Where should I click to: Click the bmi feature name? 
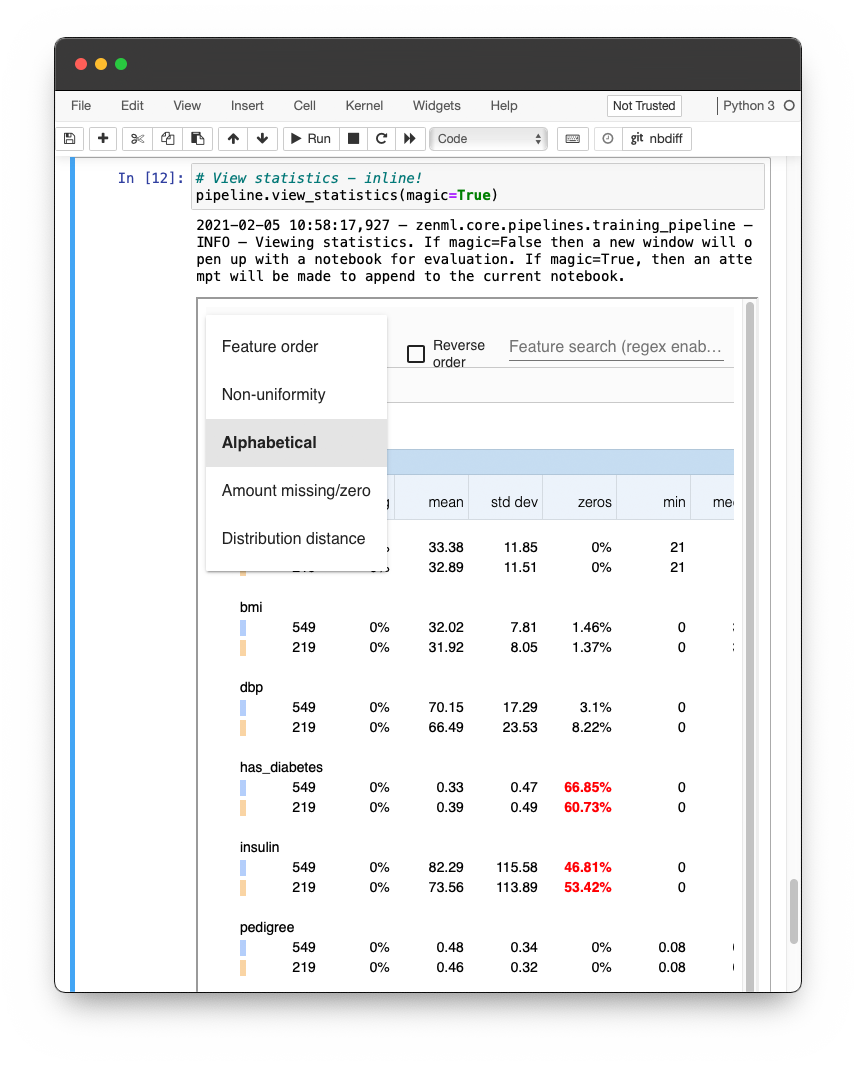(x=251, y=607)
